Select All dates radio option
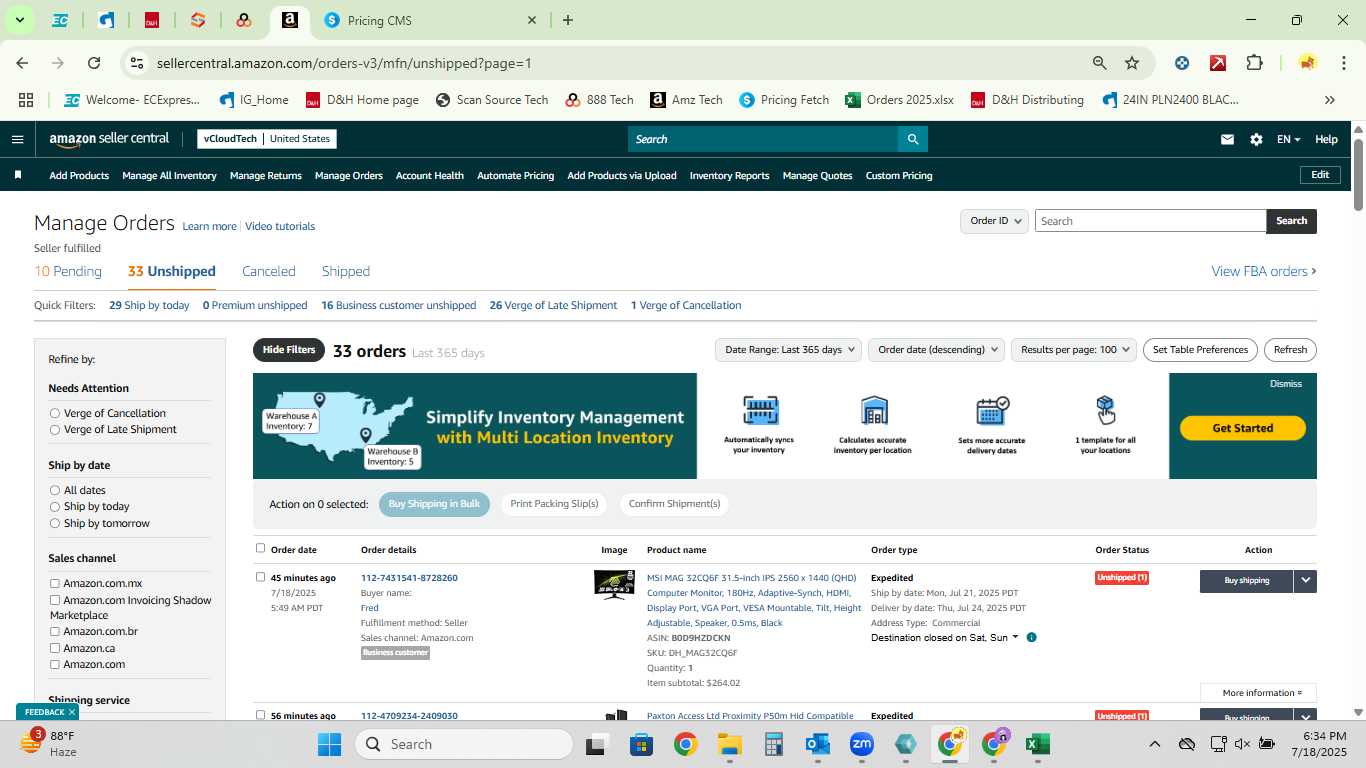This screenshot has width=1366, height=768. click(55, 490)
